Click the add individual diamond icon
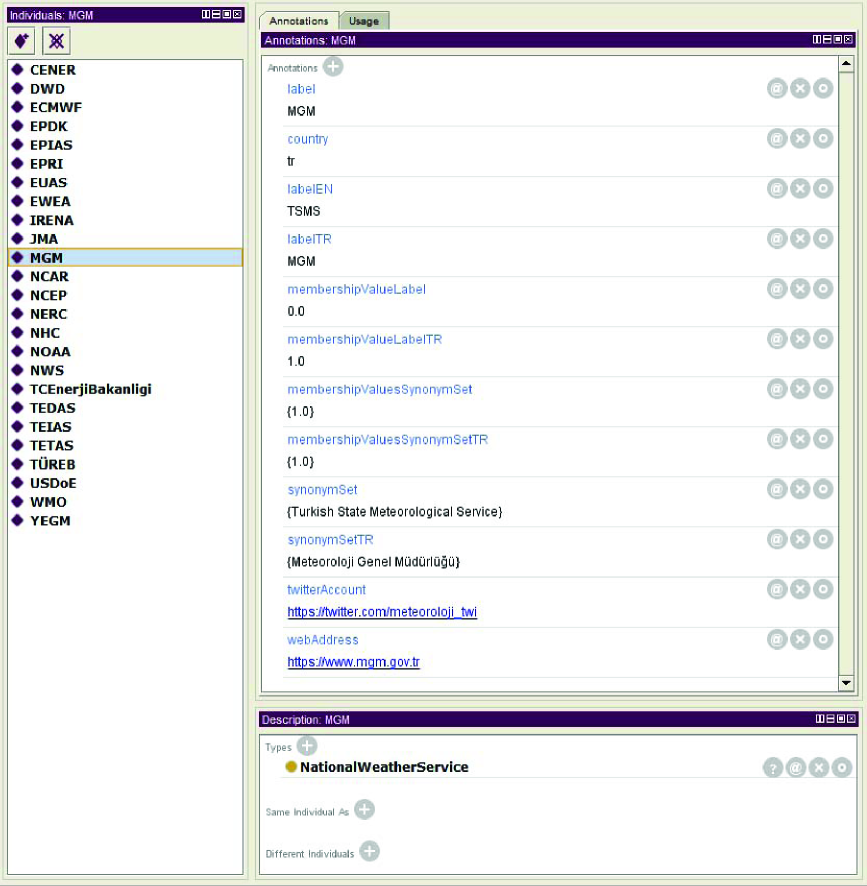 point(22,41)
